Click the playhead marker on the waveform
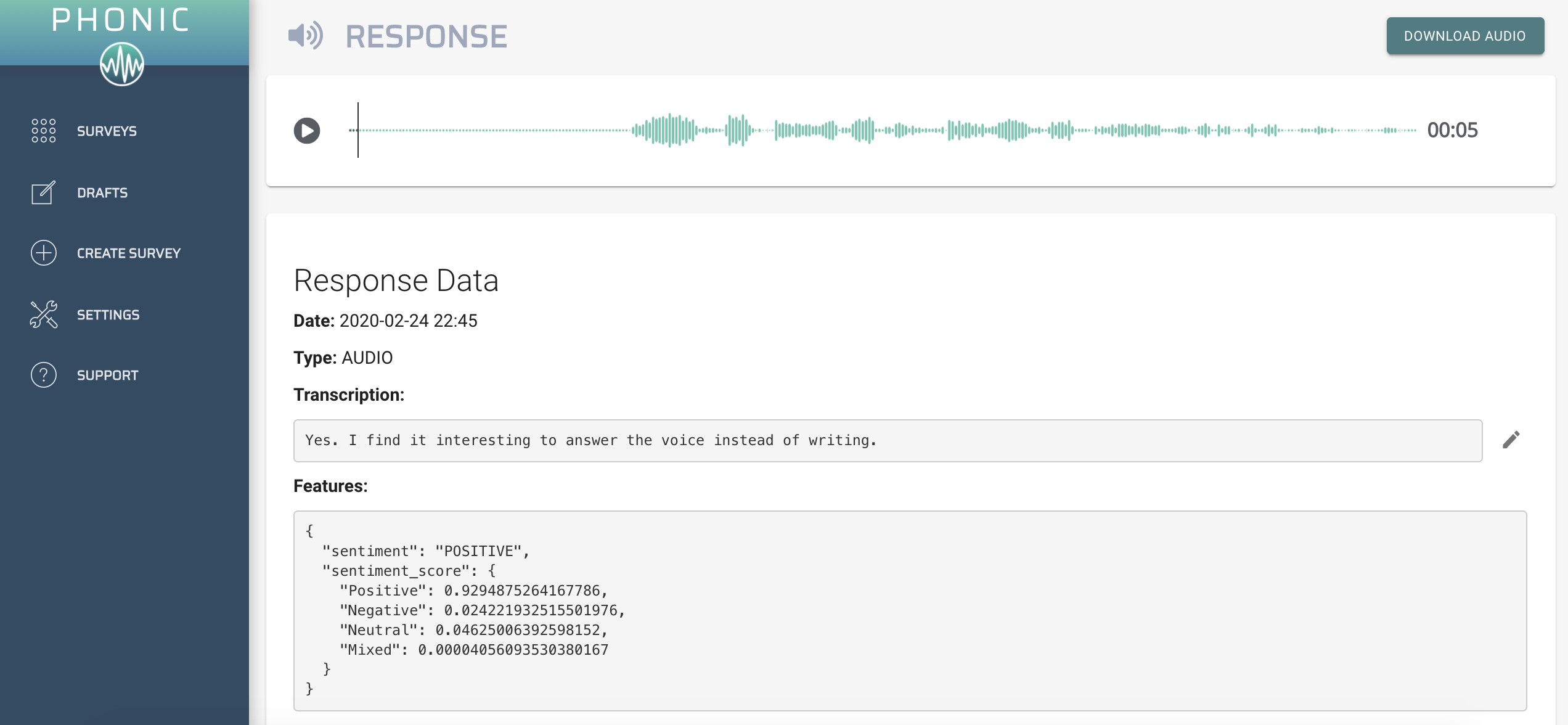1568x725 pixels. point(358,130)
